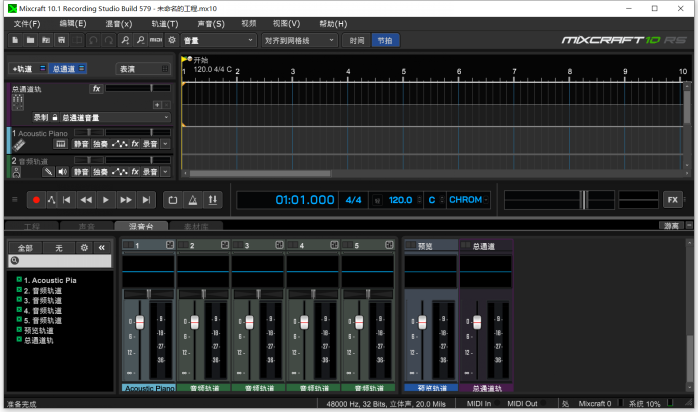Click the 表演 performance panel button
698x412 pixels.
(143, 69)
